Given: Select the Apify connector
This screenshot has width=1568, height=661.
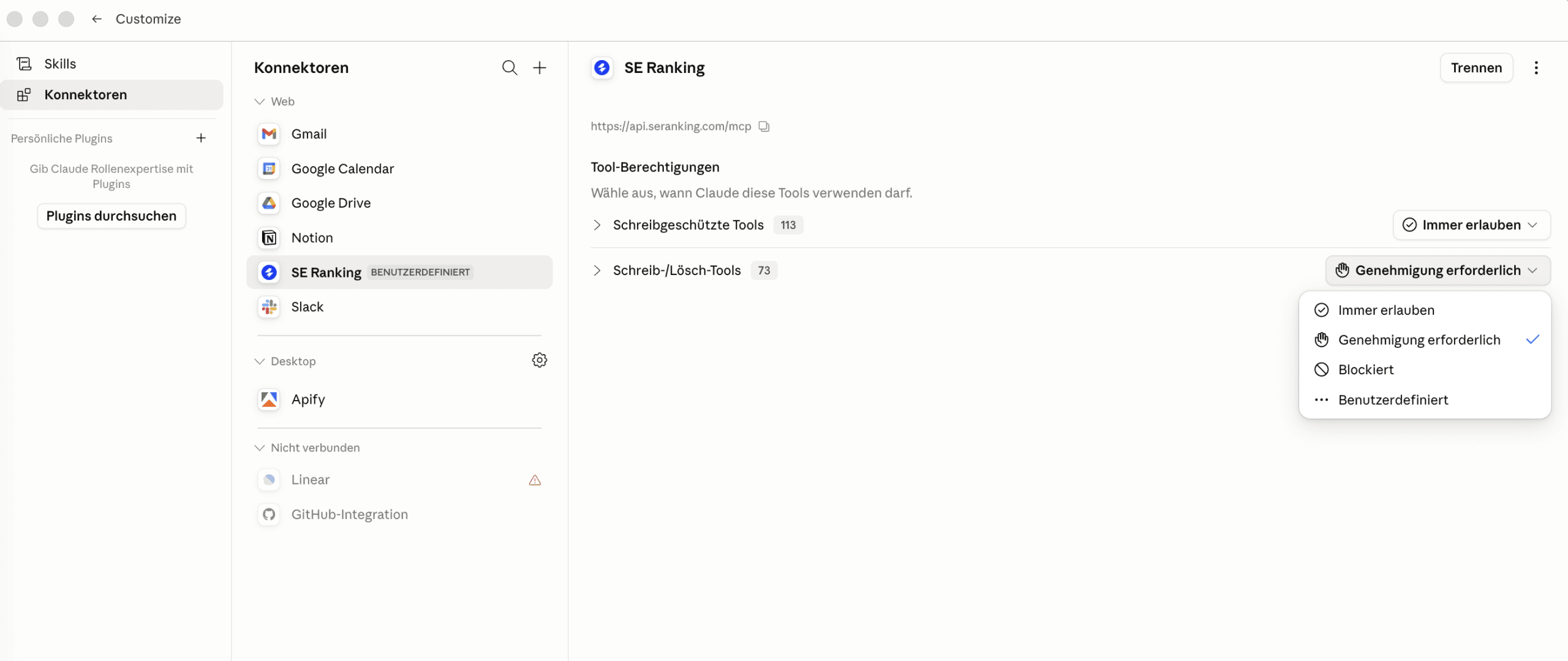Looking at the screenshot, I should click(399, 399).
